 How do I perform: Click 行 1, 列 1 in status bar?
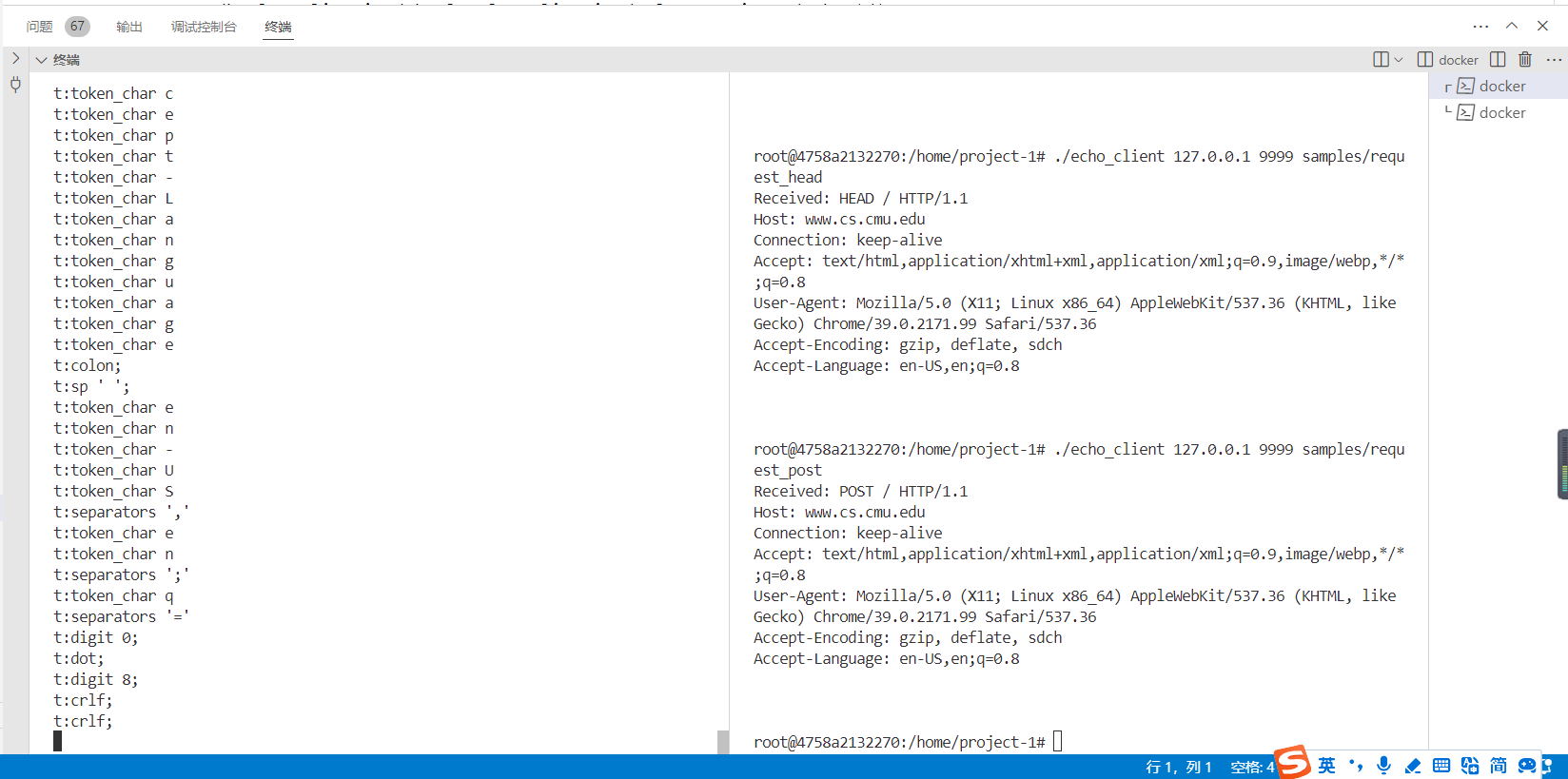coord(1179,768)
